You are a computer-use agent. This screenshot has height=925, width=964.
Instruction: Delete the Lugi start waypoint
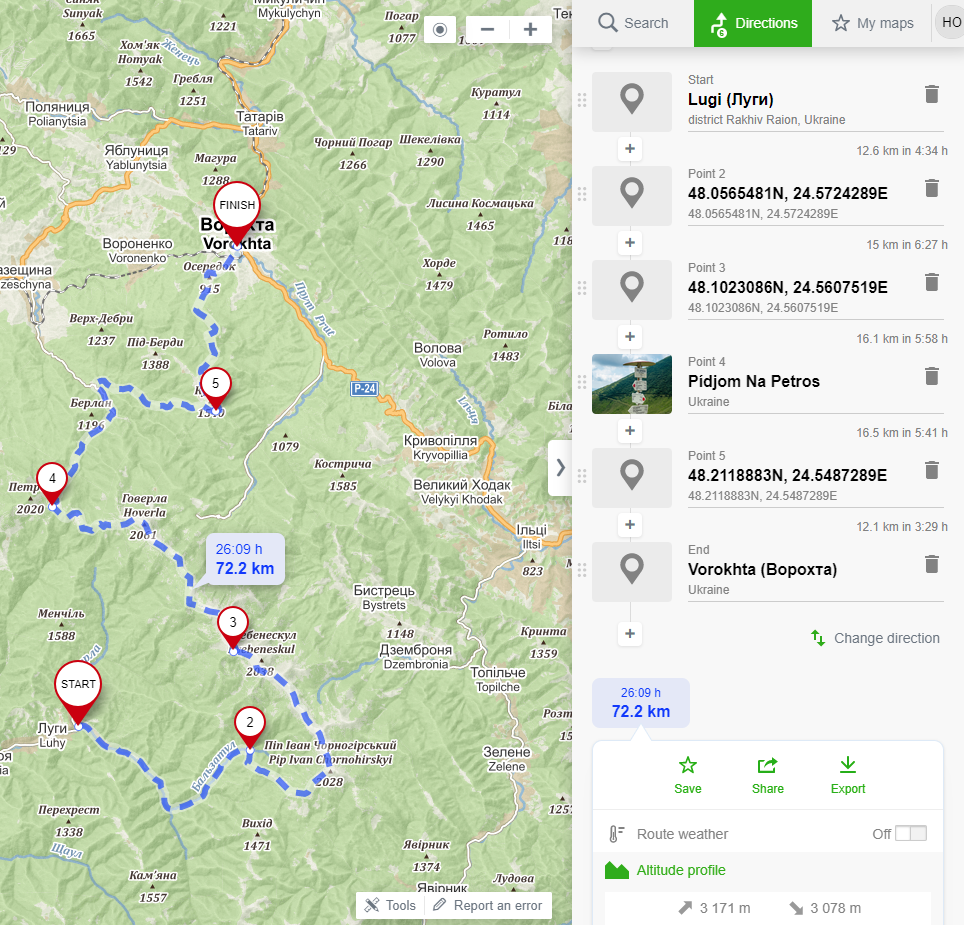point(932,94)
